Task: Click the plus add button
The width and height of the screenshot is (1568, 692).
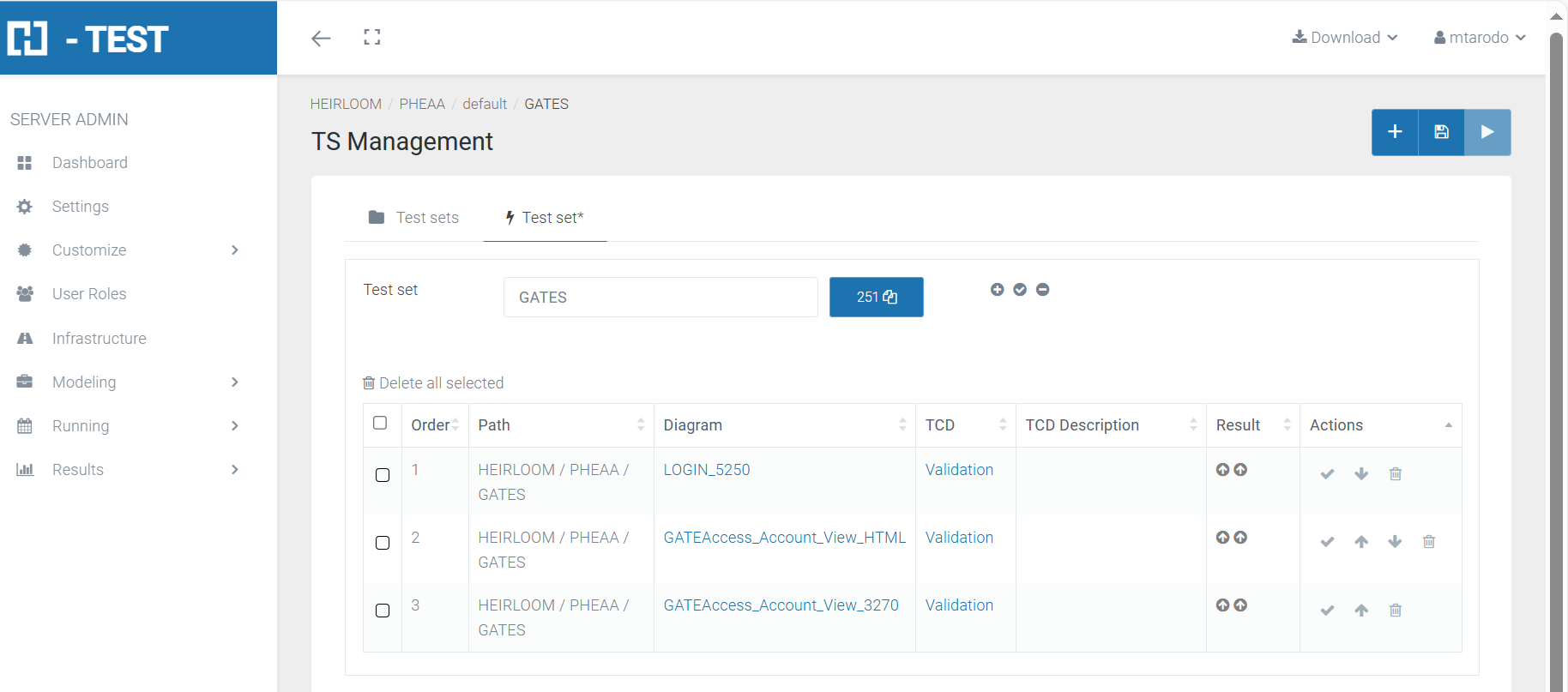Action: coord(1395,132)
